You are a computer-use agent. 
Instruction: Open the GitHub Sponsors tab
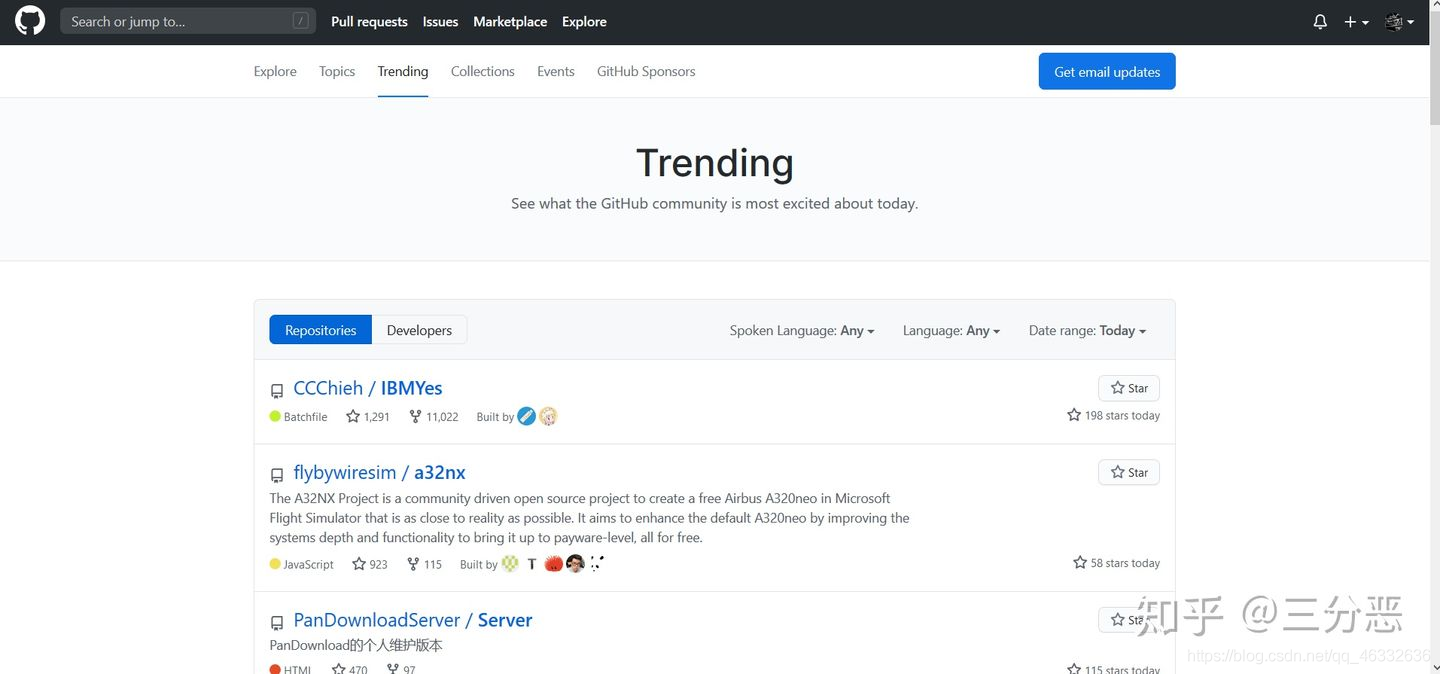(646, 71)
